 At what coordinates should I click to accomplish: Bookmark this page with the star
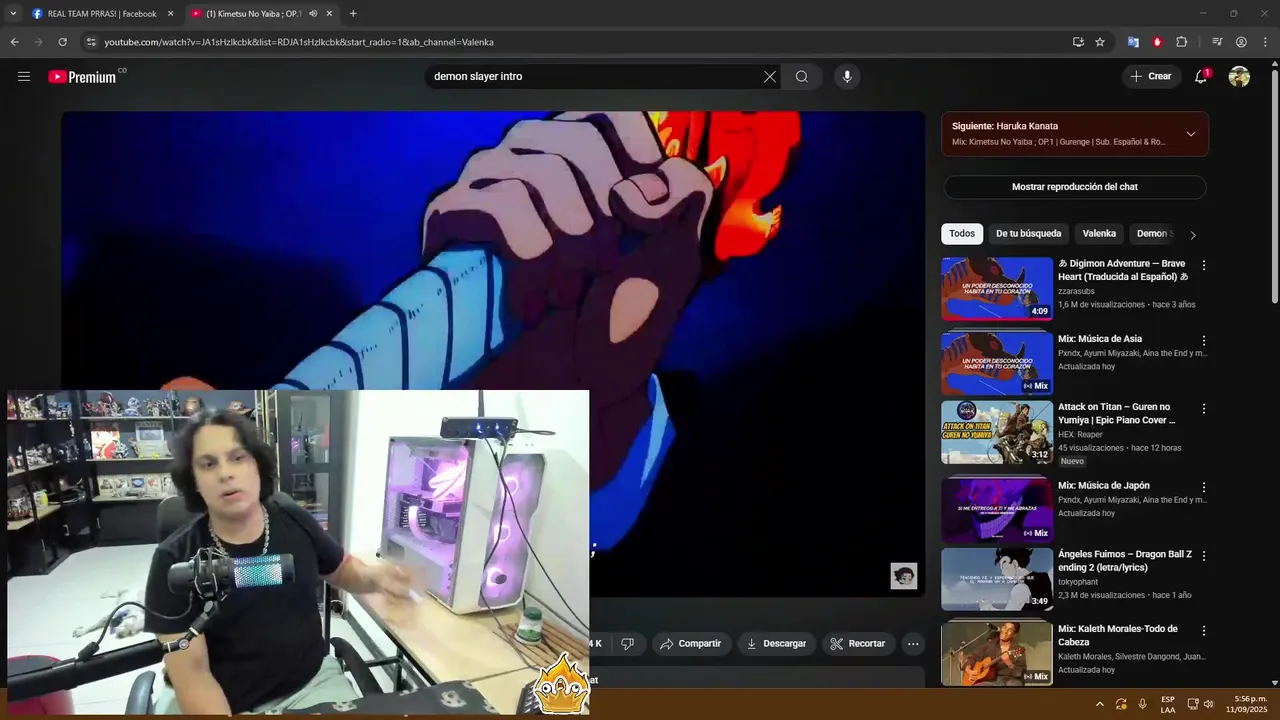[1100, 42]
